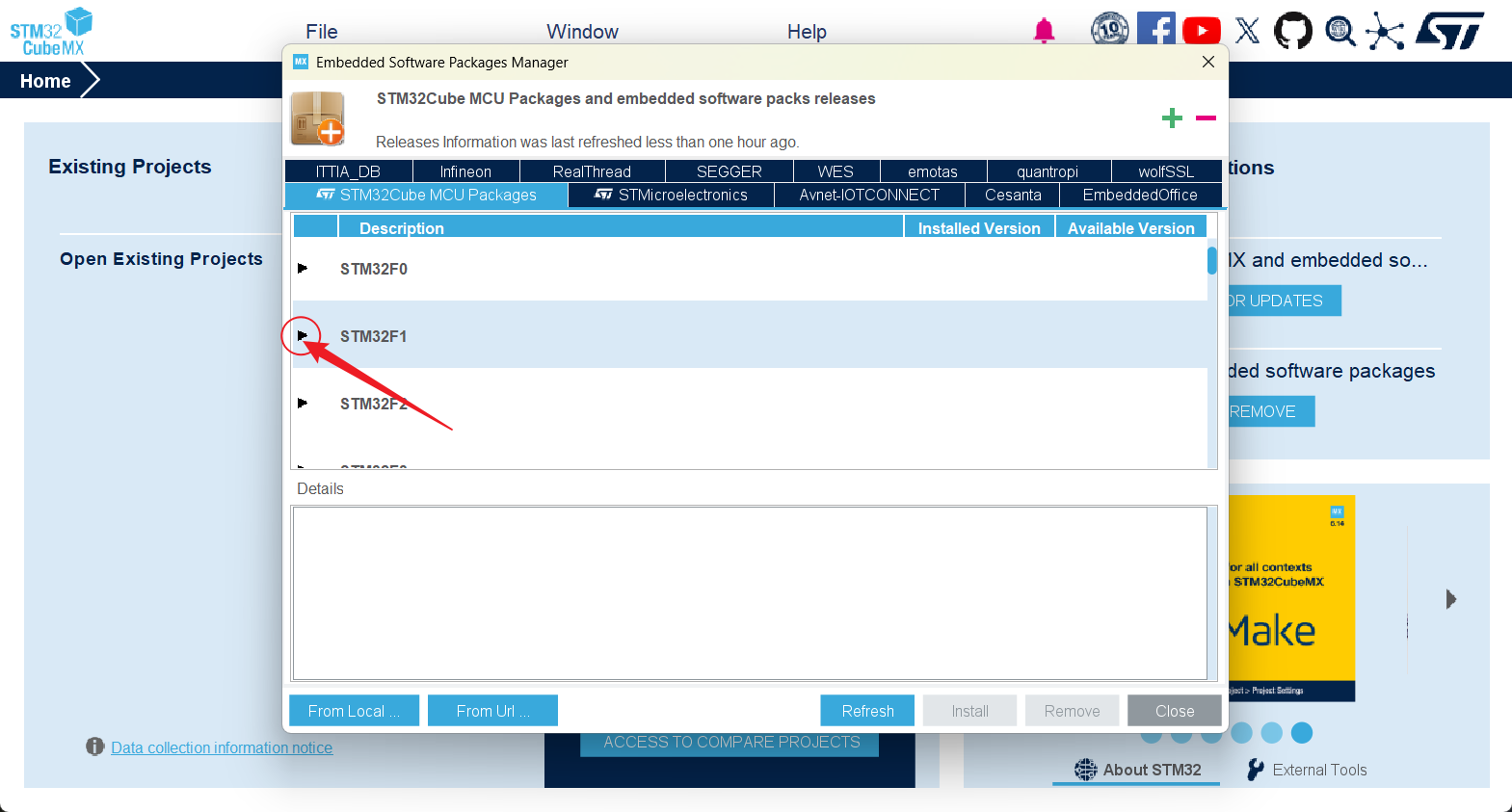Switch to the quantropi tab

[1048, 171]
